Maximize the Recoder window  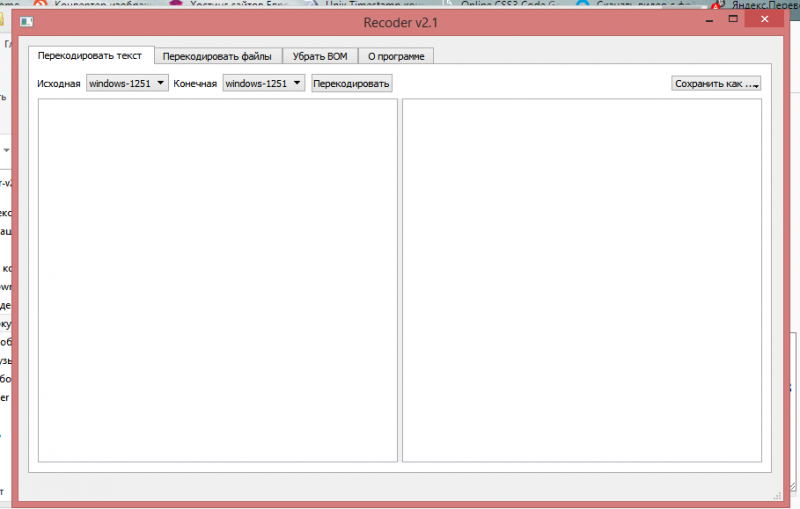point(733,18)
